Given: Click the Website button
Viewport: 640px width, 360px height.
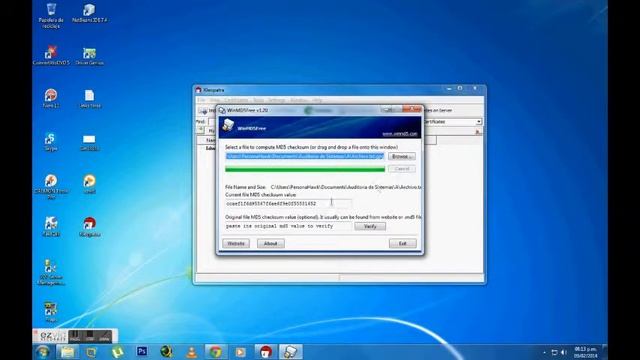Looking at the screenshot, I should coord(236,244).
